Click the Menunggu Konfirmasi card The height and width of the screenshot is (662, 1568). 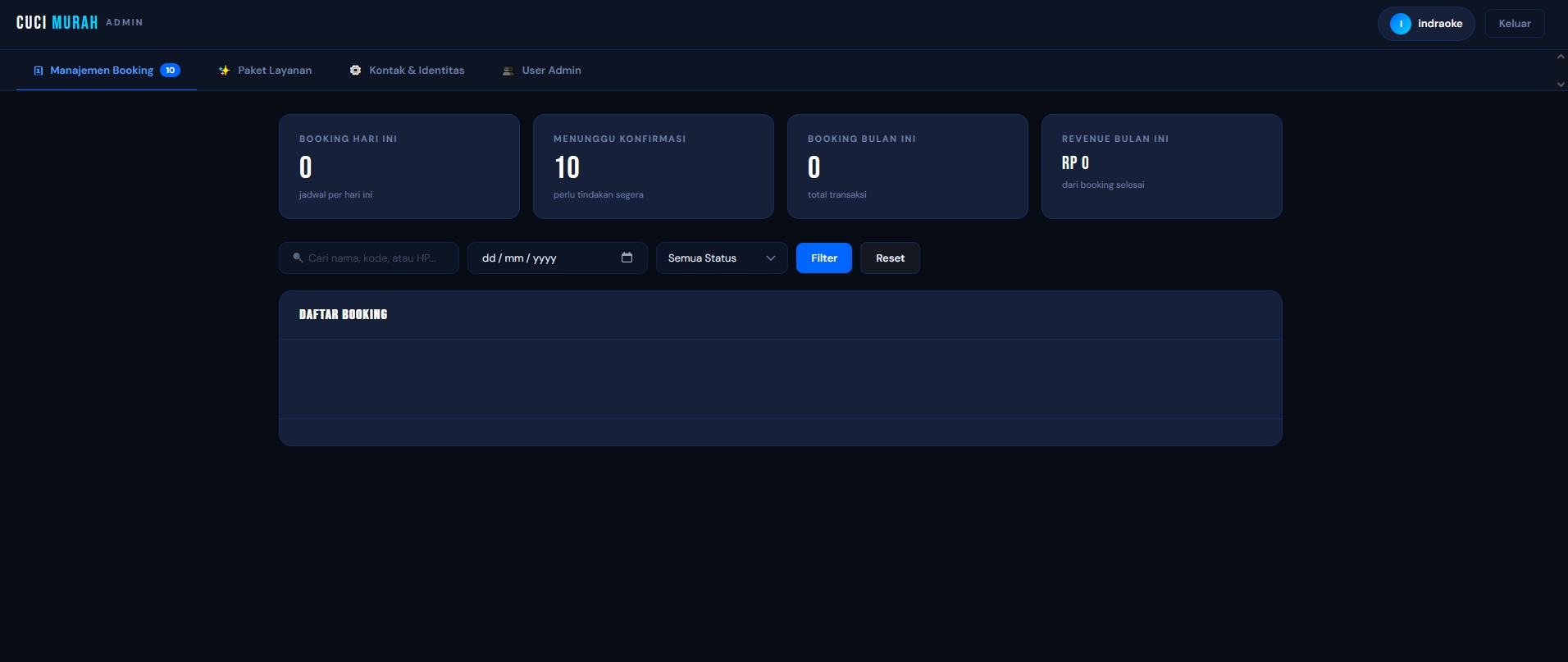[x=654, y=167]
